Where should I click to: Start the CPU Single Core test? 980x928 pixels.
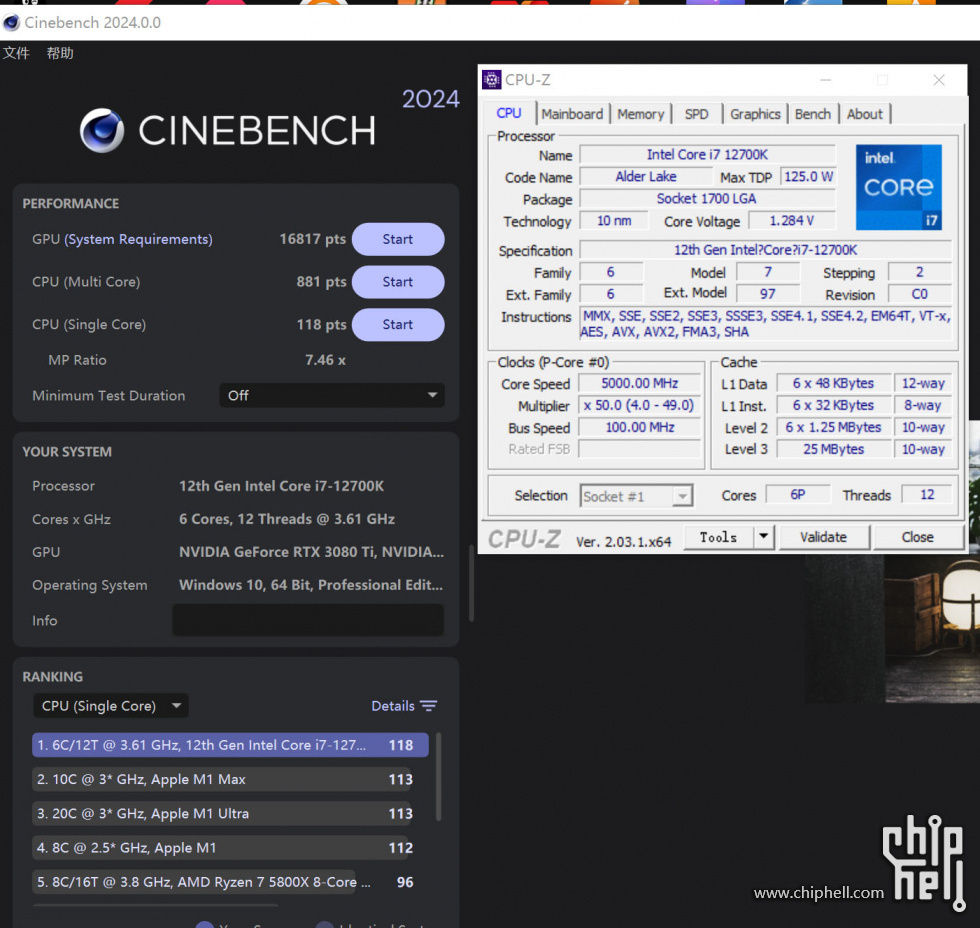click(398, 324)
